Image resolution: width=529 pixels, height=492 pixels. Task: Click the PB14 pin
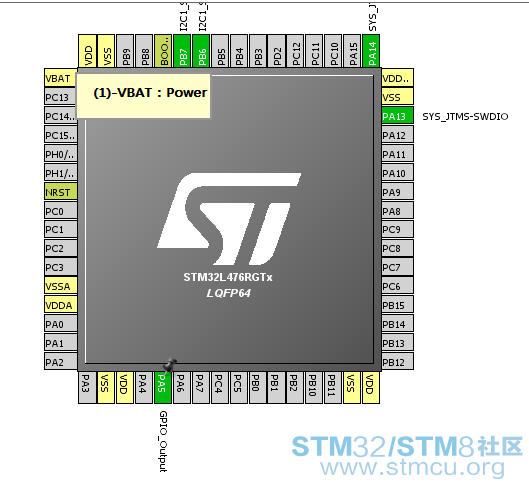point(397,324)
